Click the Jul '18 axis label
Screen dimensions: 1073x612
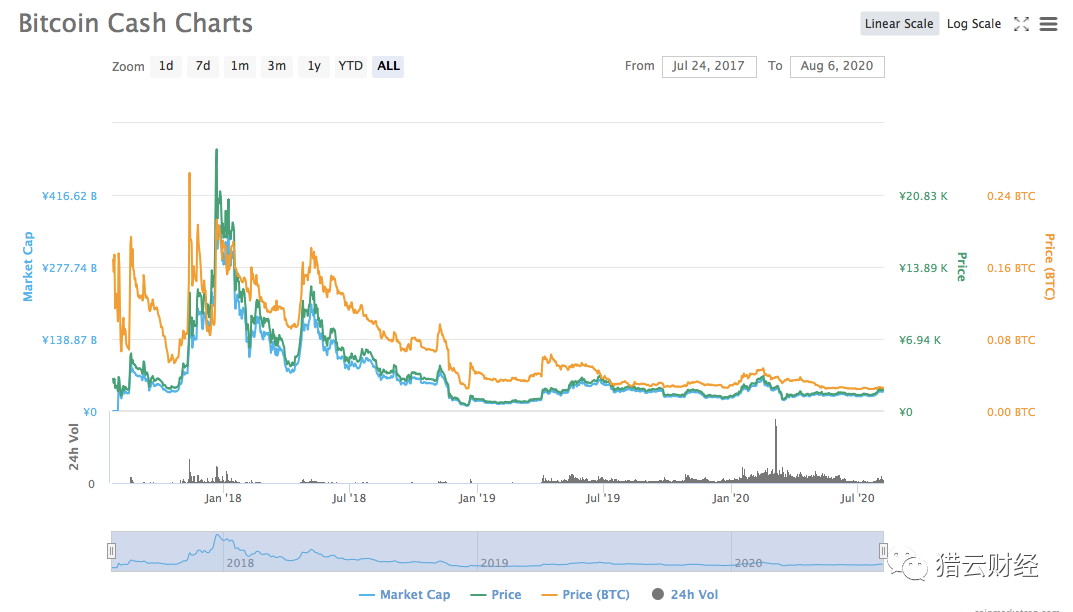click(x=349, y=498)
